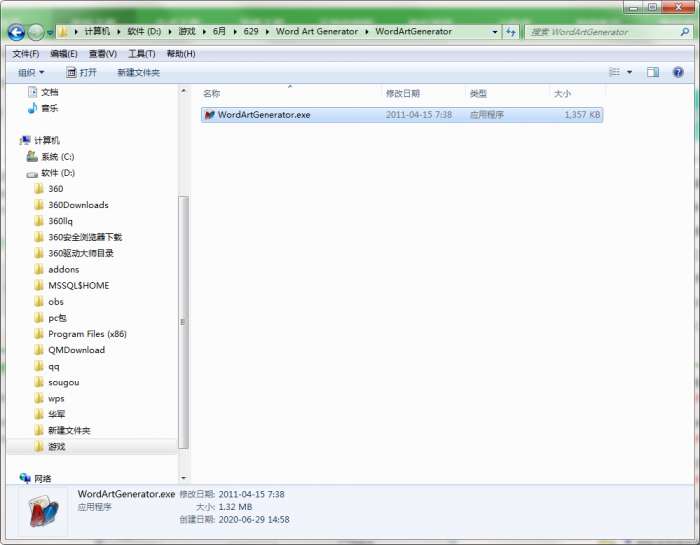
Task: Click the greyed Forward arrow button
Action: 36,32
